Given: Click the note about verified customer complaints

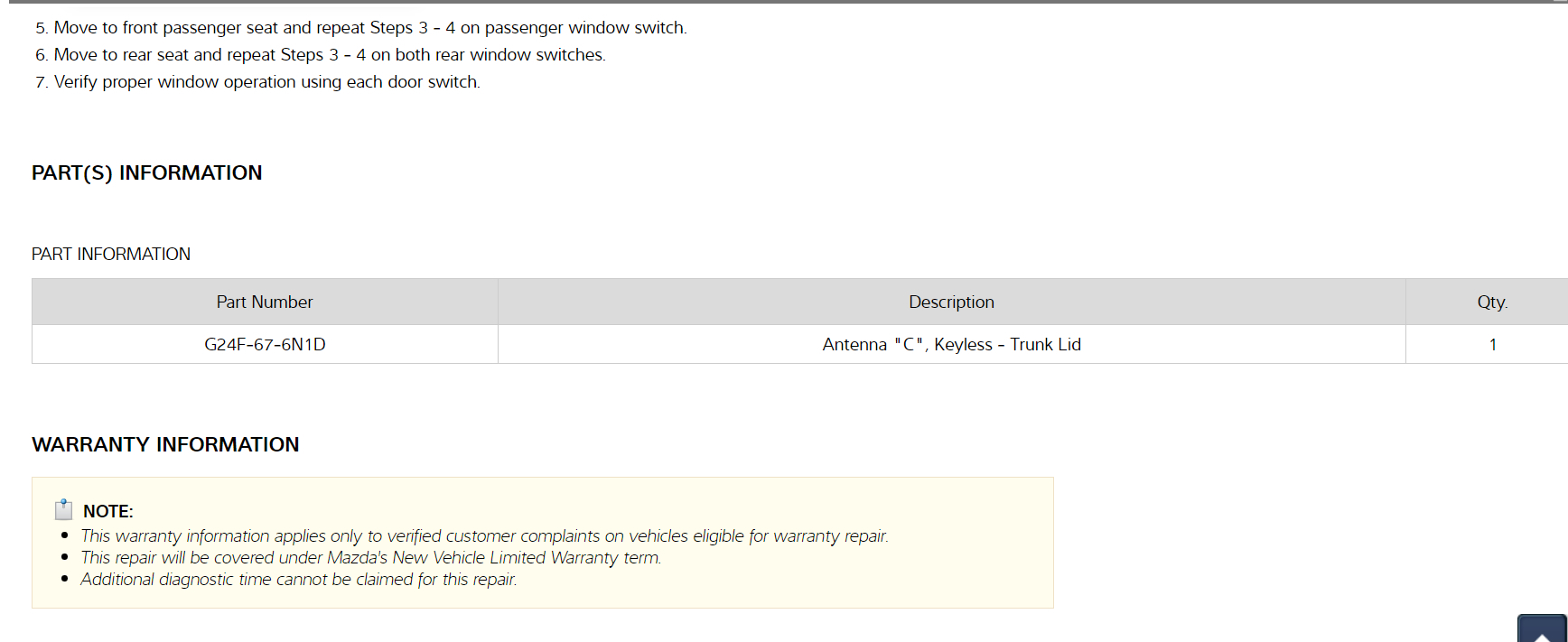Looking at the screenshot, I should point(484,536).
